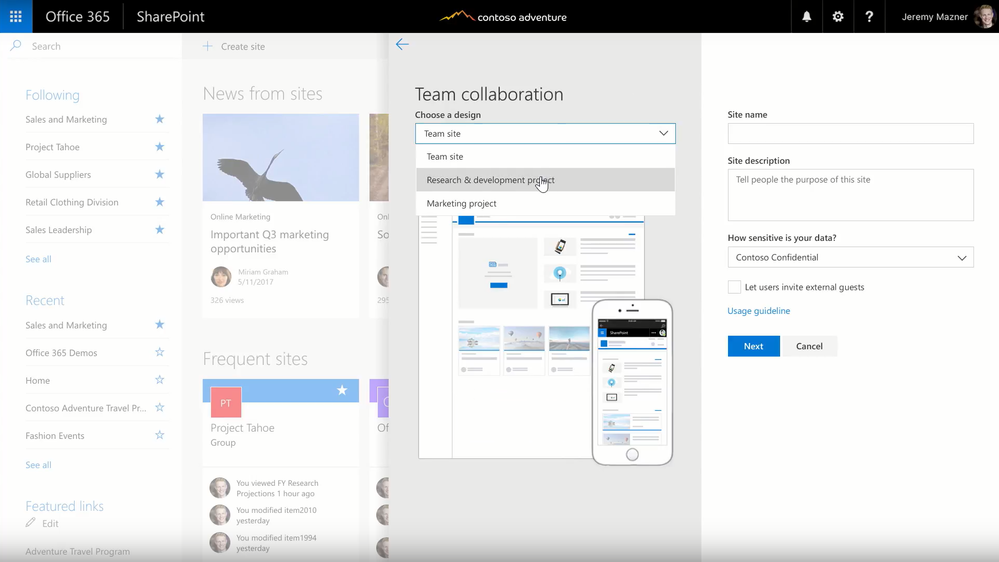Click the phone preview of site design
The image size is (999, 562).
tap(632, 382)
